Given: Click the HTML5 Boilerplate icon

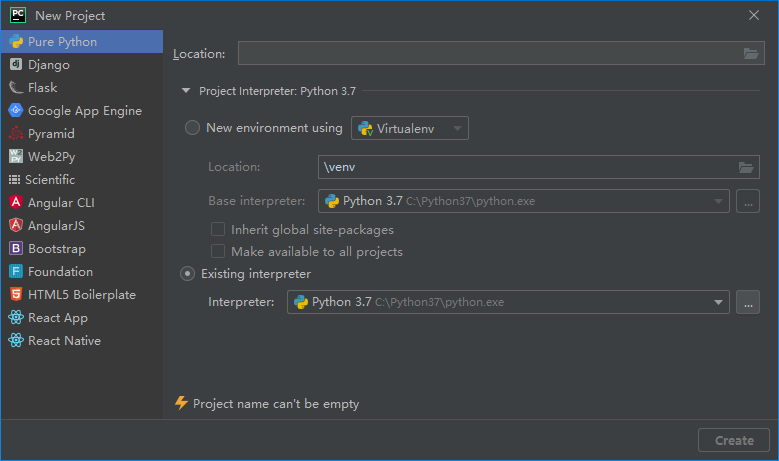Looking at the screenshot, I should click(x=16, y=295).
